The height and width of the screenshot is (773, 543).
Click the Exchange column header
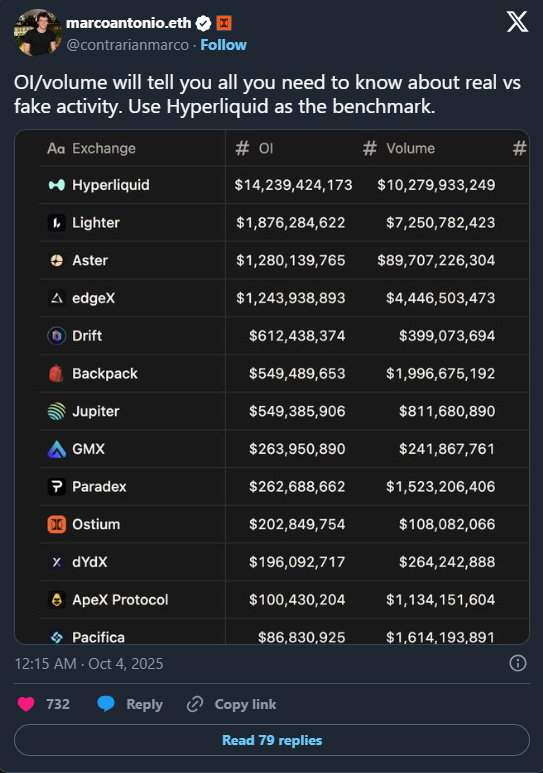tap(91, 148)
